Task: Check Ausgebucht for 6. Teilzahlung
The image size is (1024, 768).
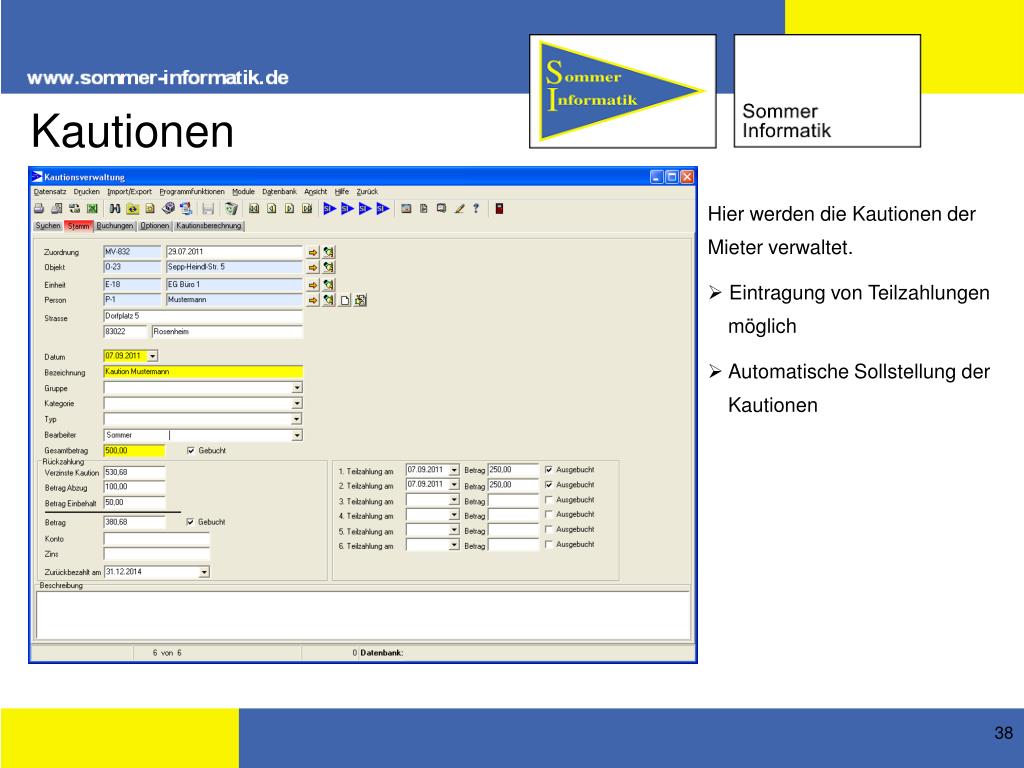Action: [549, 544]
